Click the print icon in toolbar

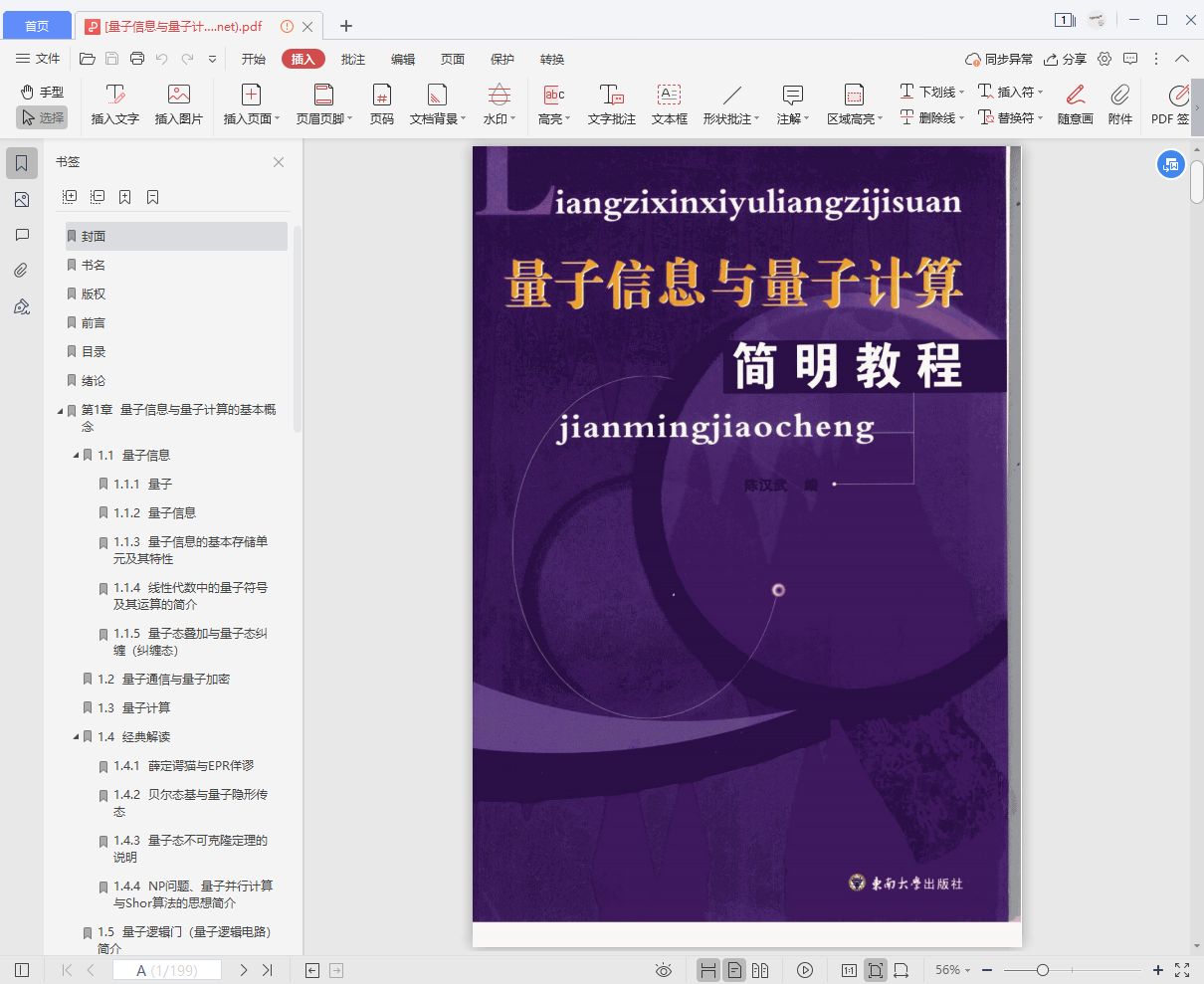(x=137, y=59)
